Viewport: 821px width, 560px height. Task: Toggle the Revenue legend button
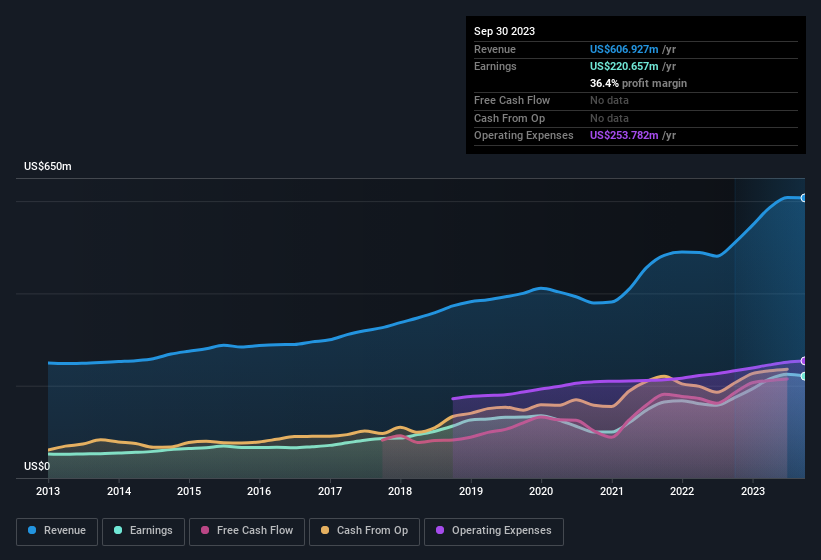pos(57,531)
